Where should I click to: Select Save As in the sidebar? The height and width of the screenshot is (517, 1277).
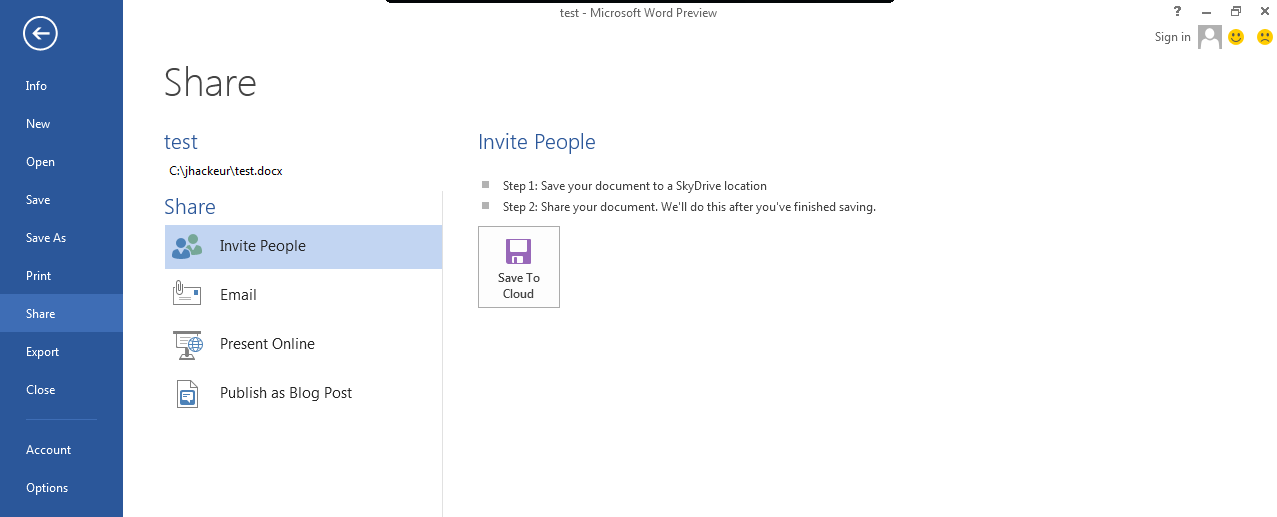(x=61, y=238)
